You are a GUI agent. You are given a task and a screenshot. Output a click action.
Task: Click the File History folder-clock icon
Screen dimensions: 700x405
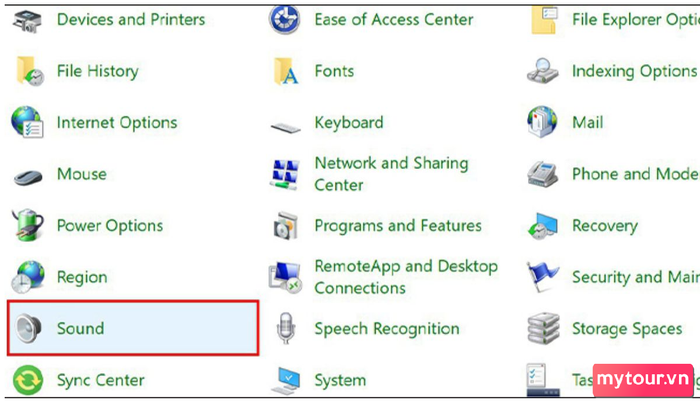click(29, 71)
